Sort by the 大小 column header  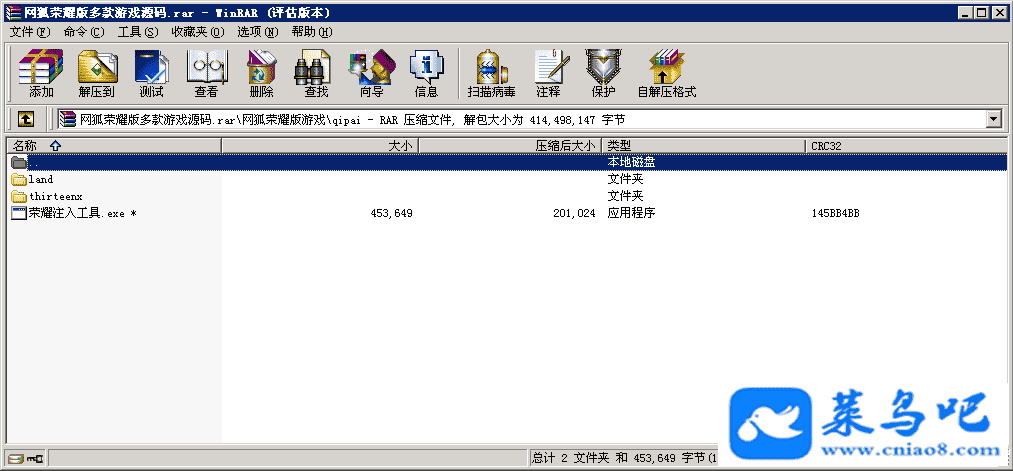[x=320, y=146]
